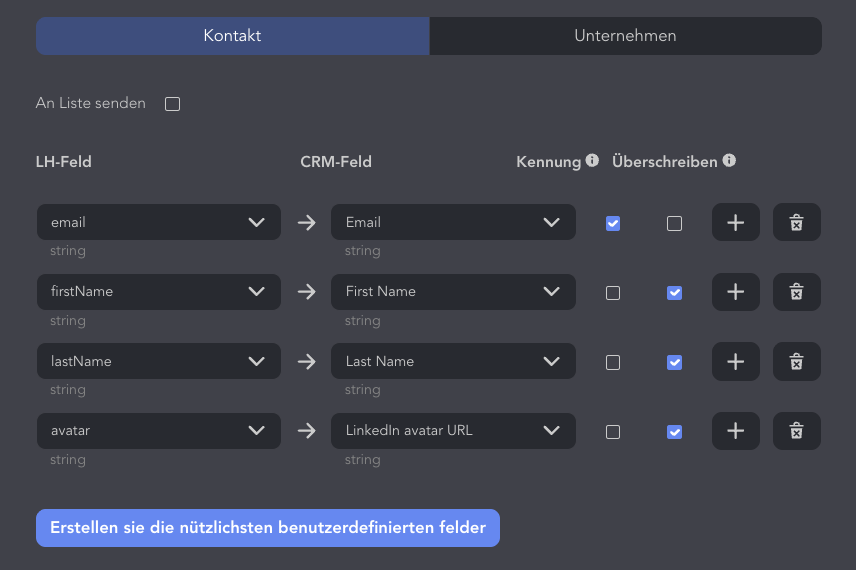Check Kennung for the lastName row
The image size is (856, 570).
point(613,363)
